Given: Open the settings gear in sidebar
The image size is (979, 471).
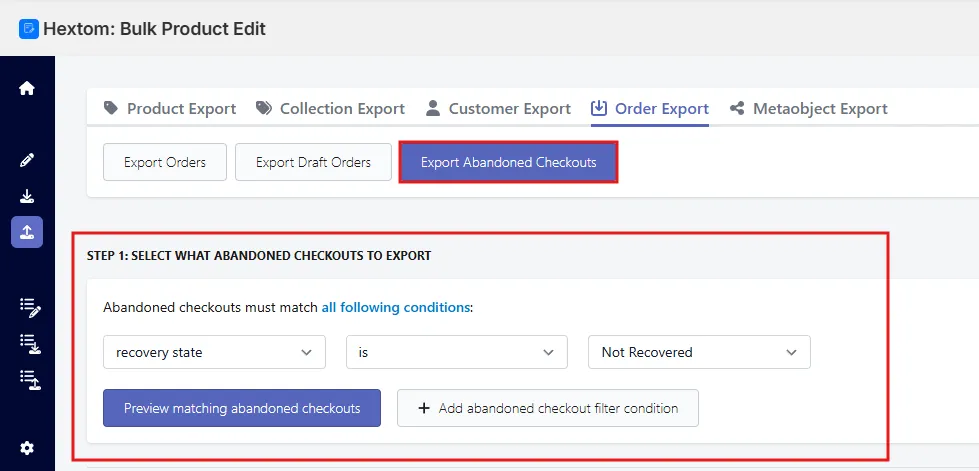Looking at the screenshot, I should (27, 448).
